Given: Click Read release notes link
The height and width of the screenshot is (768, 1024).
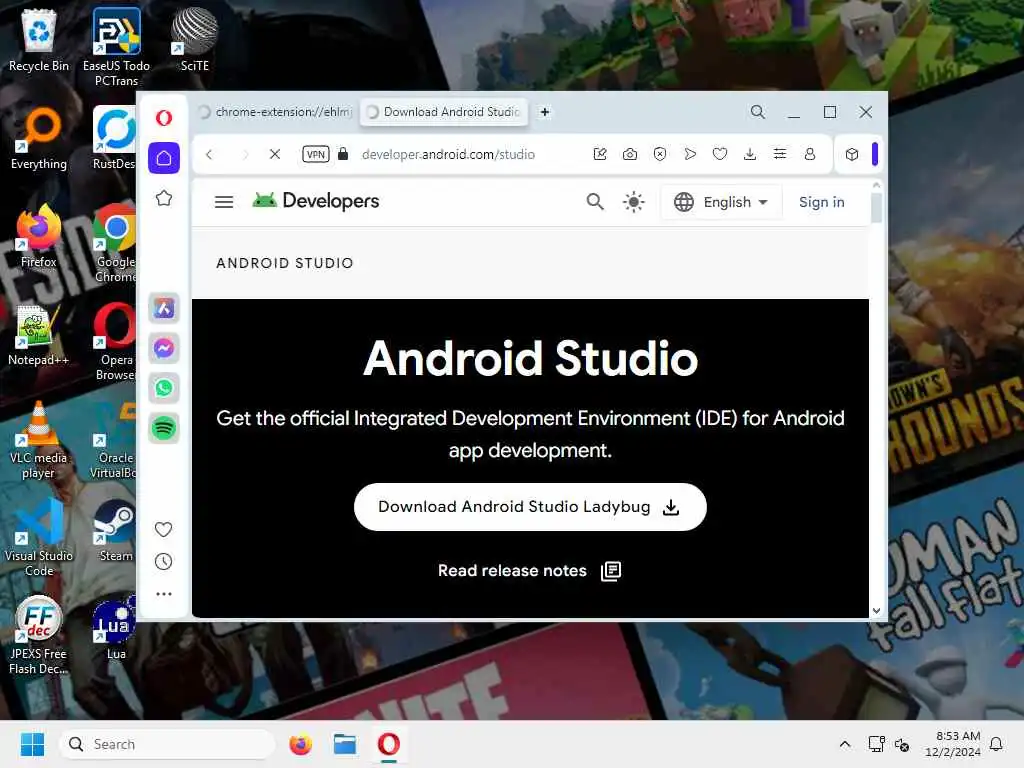Looking at the screenshot, I should click(529, 571).
